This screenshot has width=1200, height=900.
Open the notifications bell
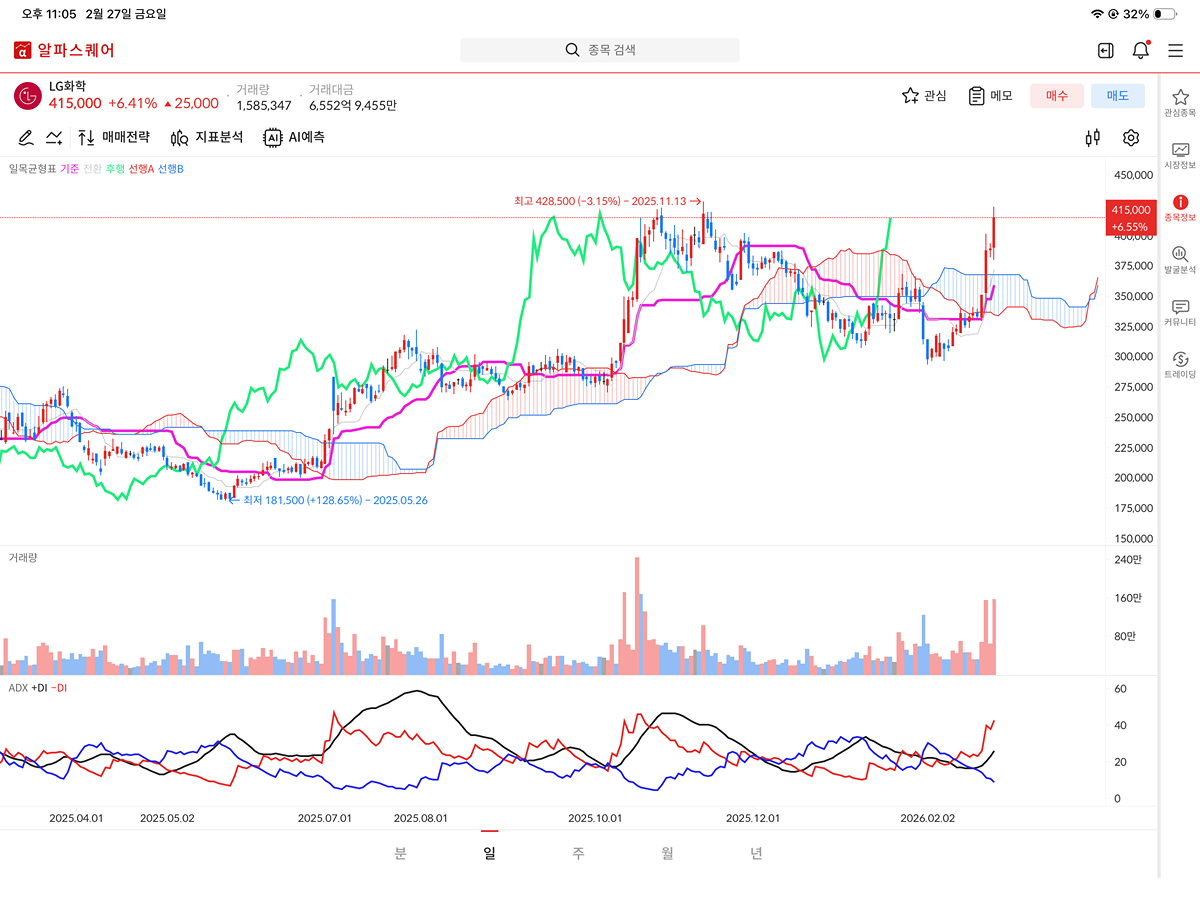1140,50
